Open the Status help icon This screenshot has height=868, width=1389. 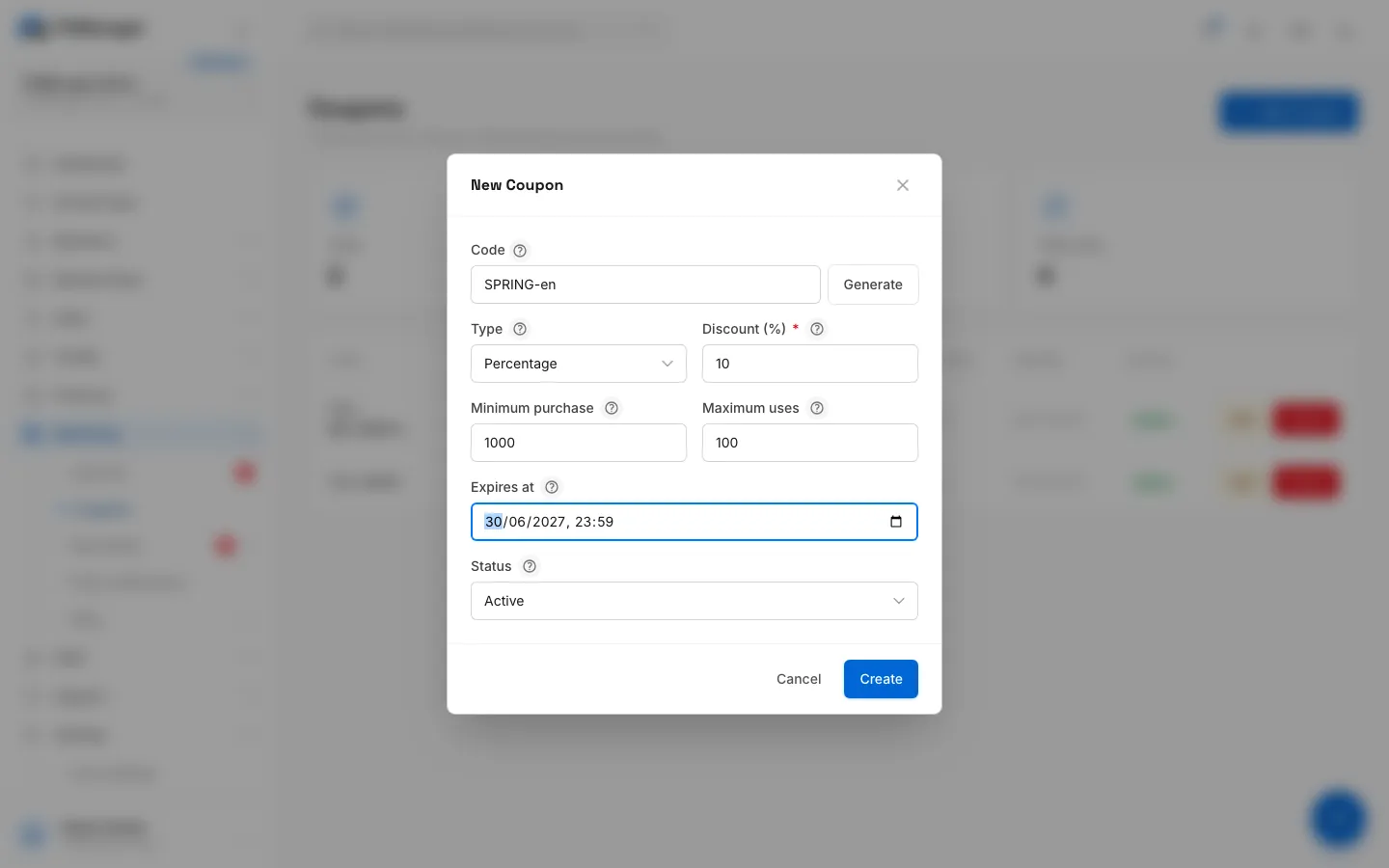[x=530, y=566]
